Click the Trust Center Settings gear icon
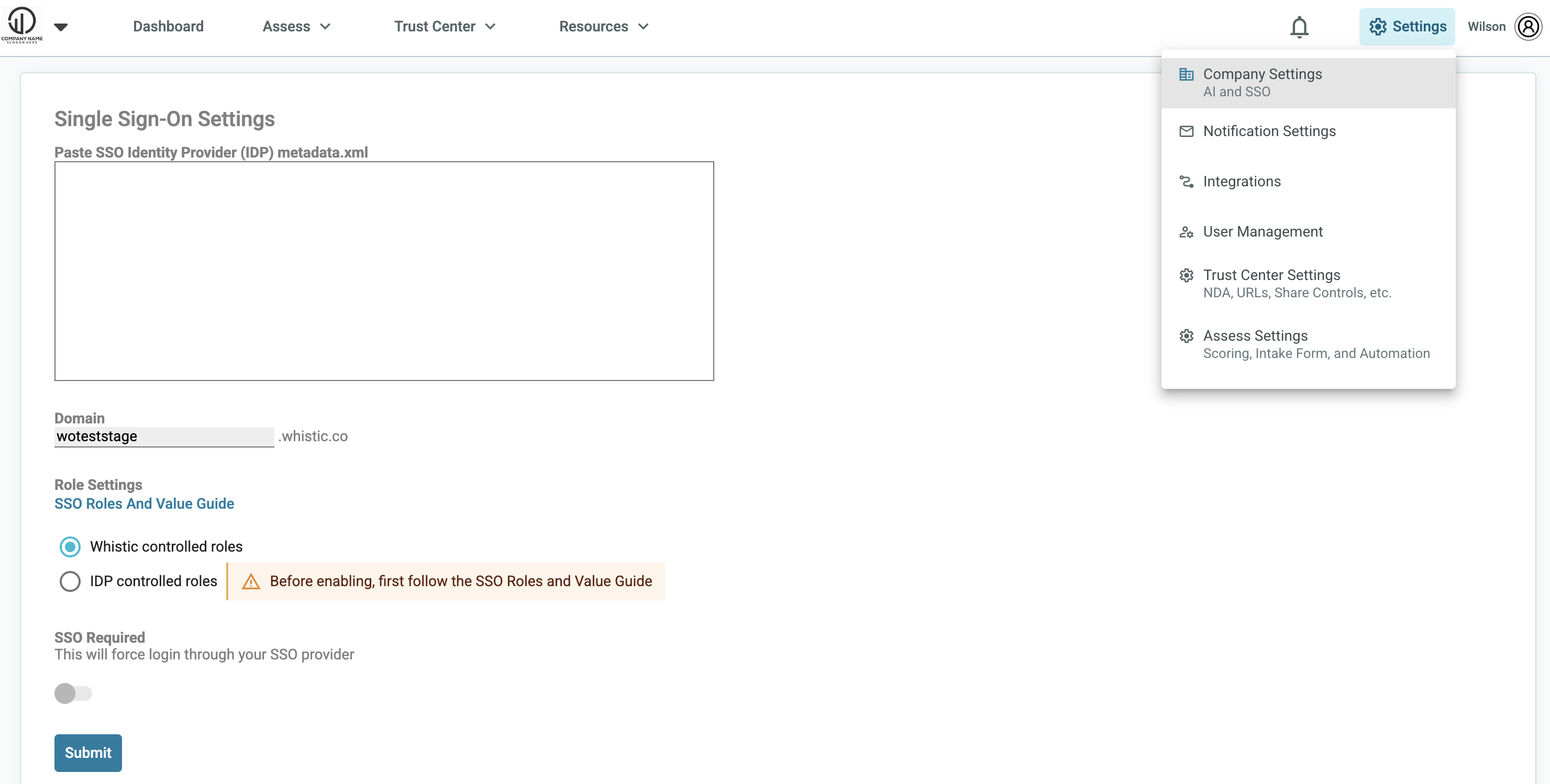The height and width of the screenshot is (784, 1550). [x=1186, y=275]
